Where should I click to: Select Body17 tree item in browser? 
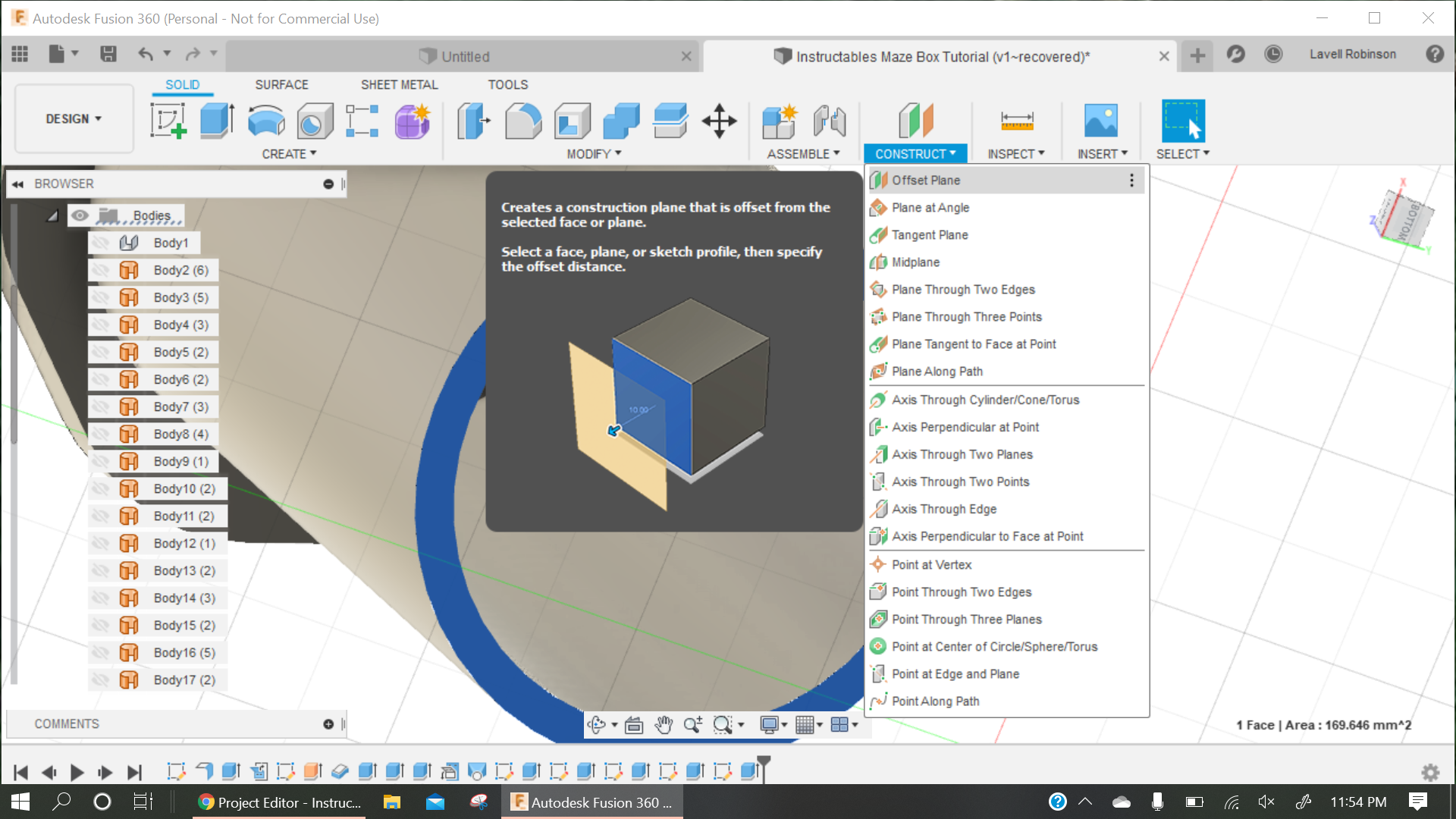click(x=183, y=679)
